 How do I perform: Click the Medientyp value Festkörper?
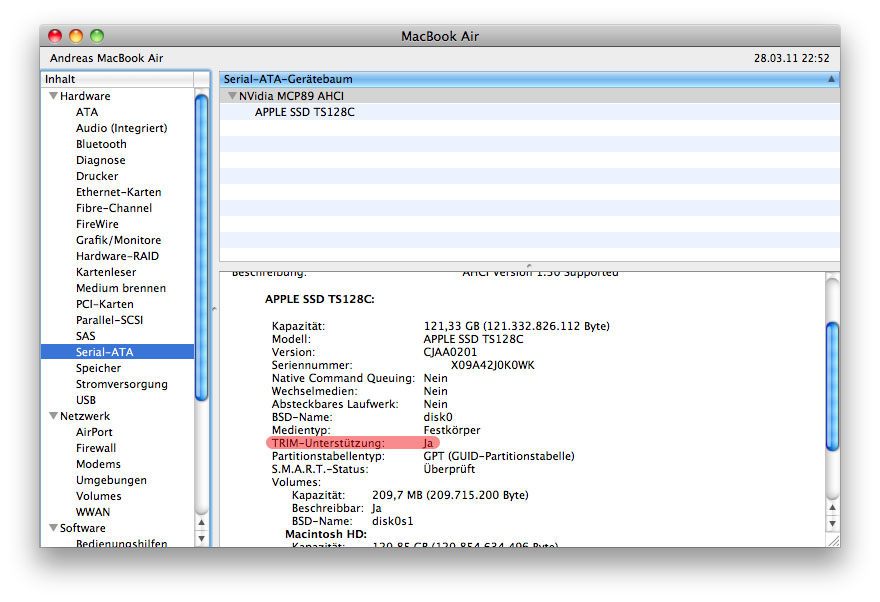[x=452, y=430]
